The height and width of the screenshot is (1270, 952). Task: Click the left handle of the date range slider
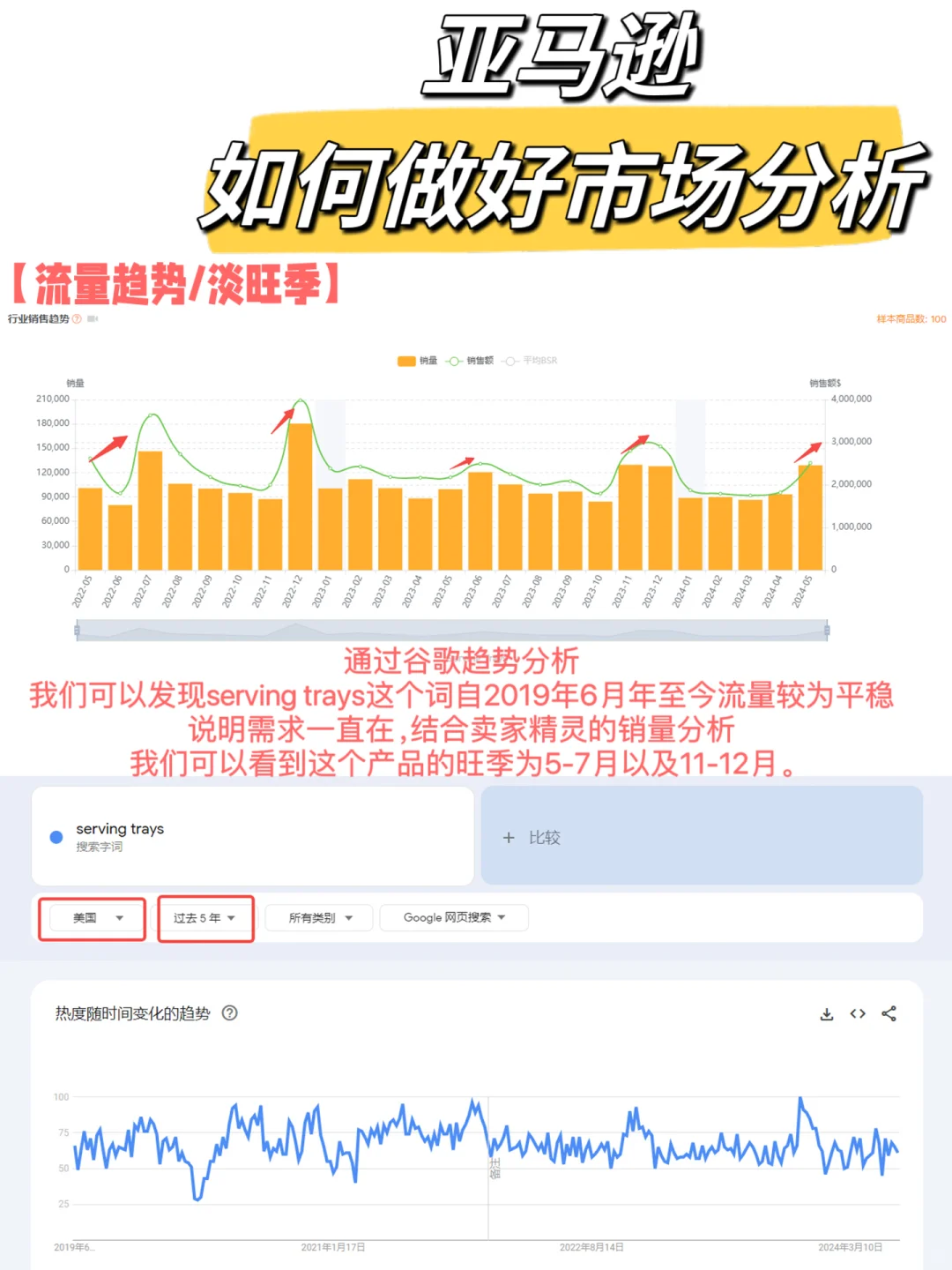tap(78, 630)
